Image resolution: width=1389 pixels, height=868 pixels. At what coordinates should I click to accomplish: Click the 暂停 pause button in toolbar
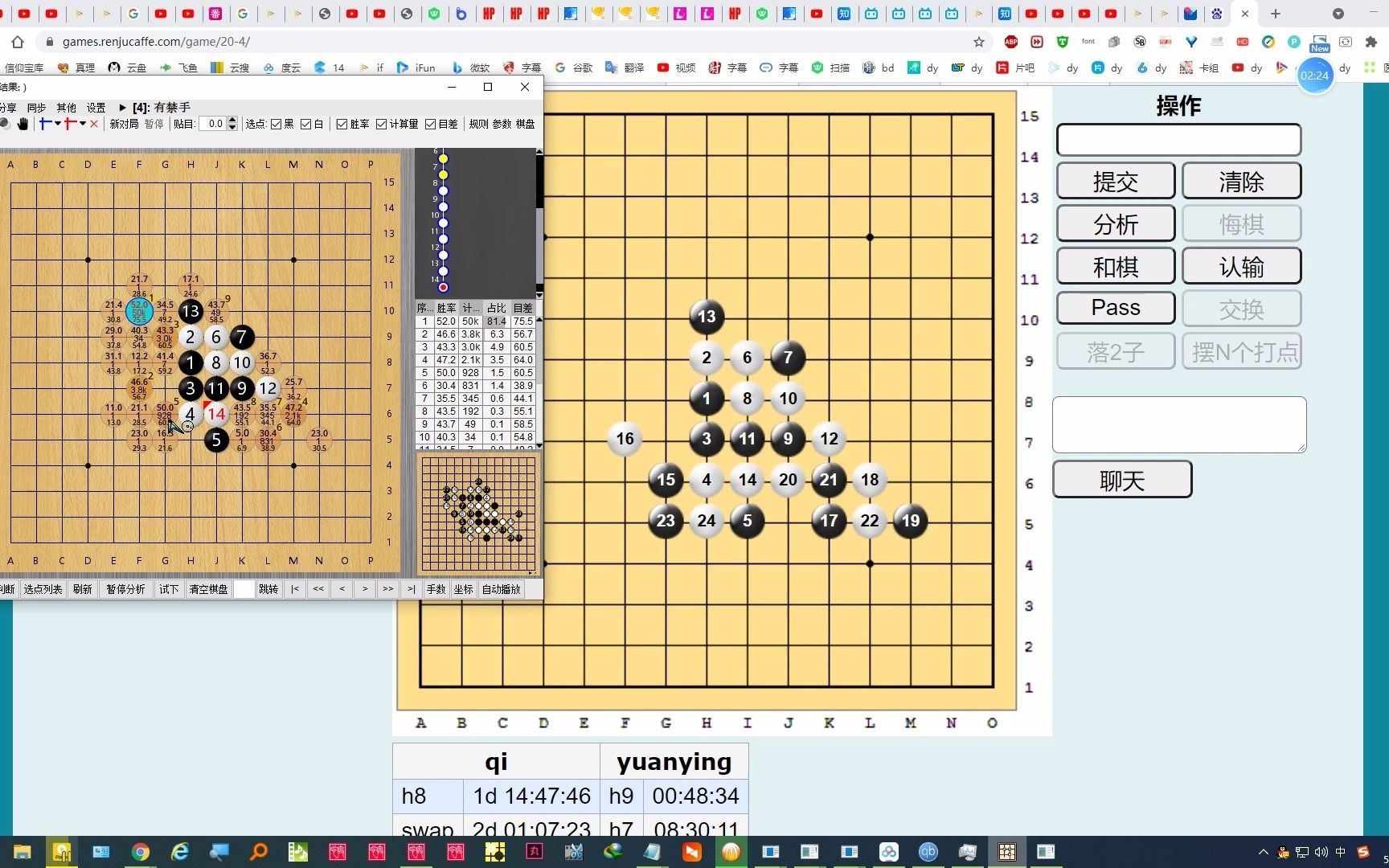[x=154, y=124]
